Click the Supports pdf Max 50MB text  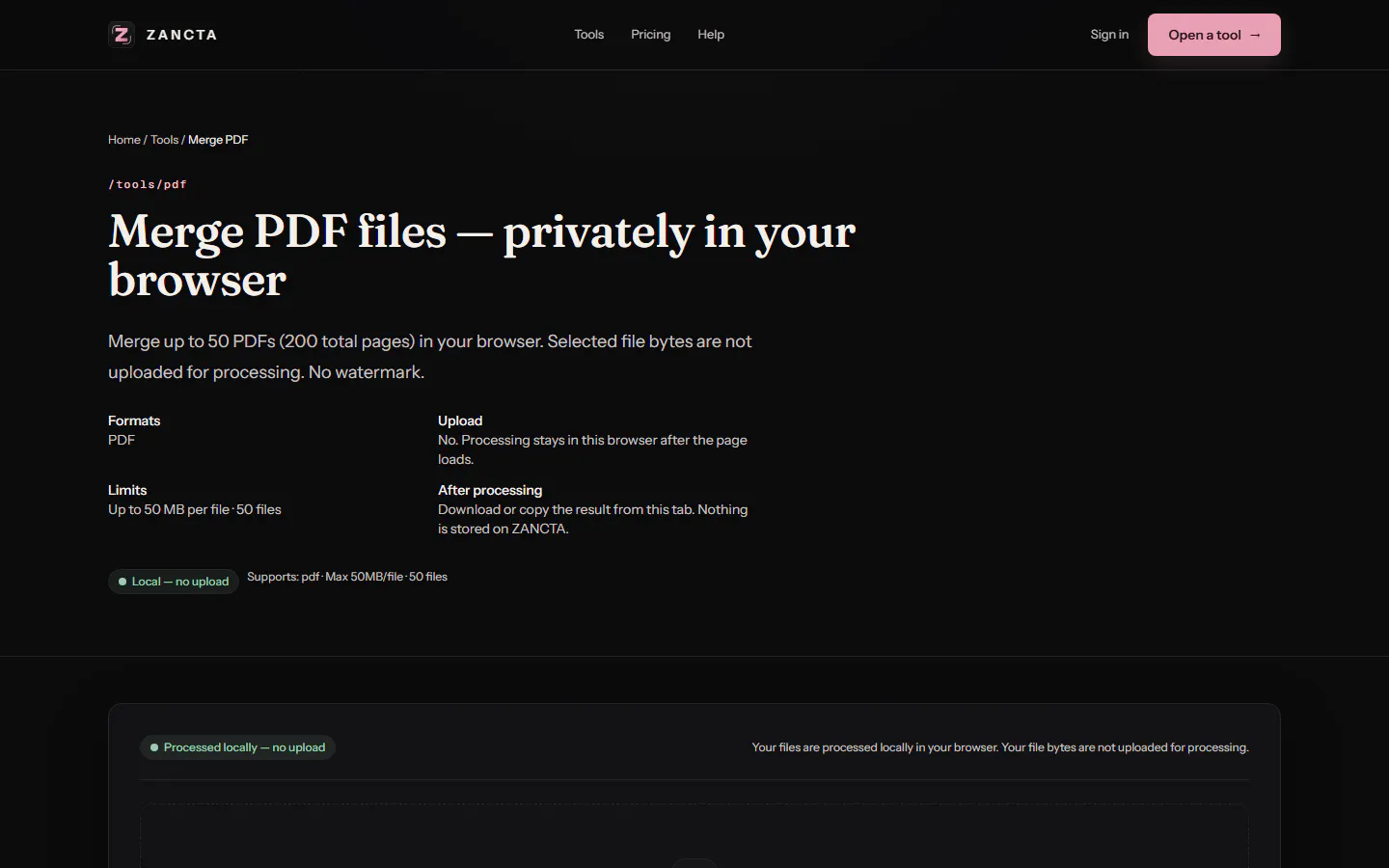click(347, 577)
